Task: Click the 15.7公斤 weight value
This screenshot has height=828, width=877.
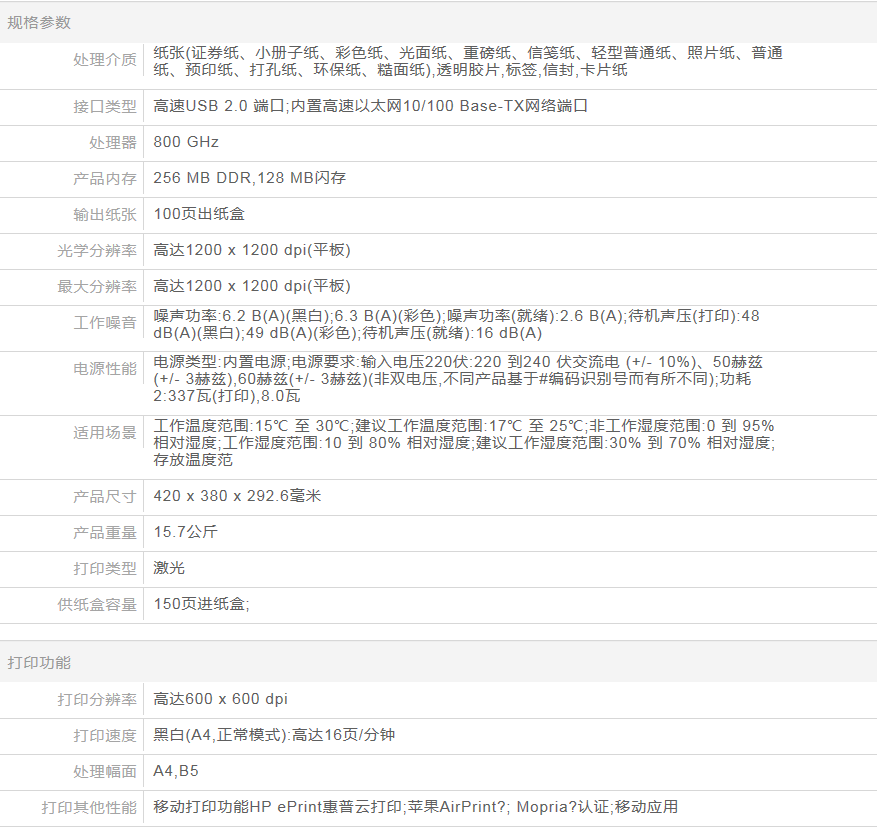Action: click(184, 532)
